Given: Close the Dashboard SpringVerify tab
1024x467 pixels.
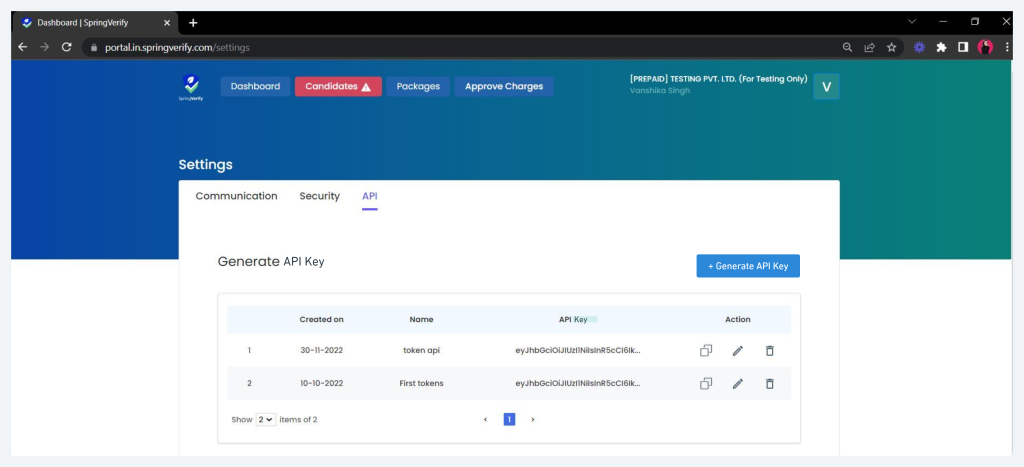Looking at the screenshot, I should pos(167,23).
